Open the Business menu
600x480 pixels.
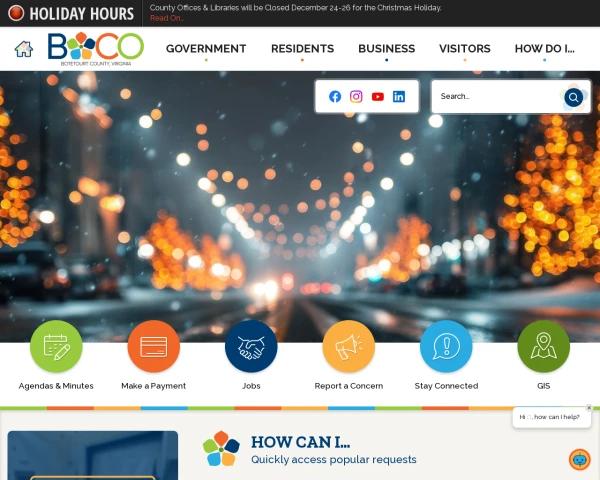(386, 49)
